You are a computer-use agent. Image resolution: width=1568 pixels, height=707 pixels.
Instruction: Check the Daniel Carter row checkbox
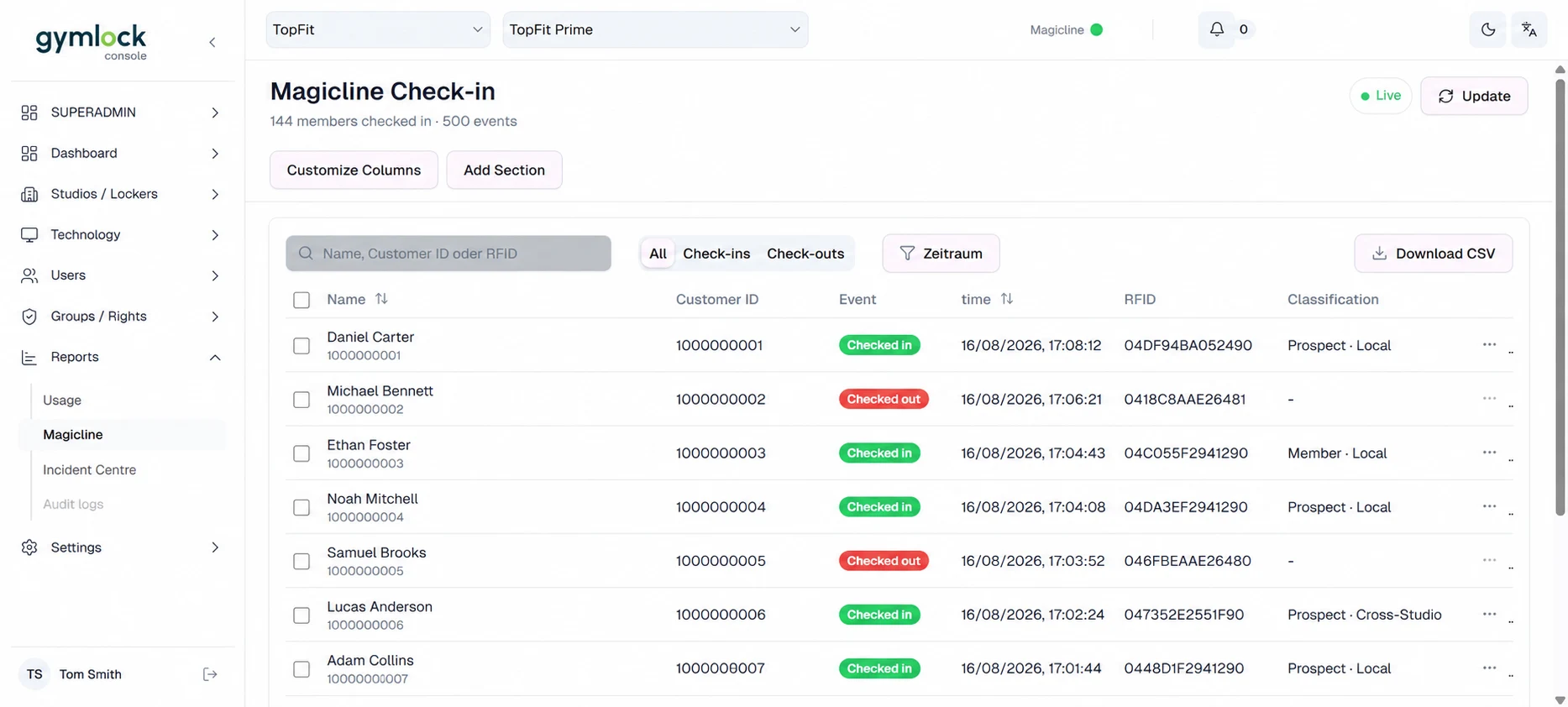pos(302,346)
